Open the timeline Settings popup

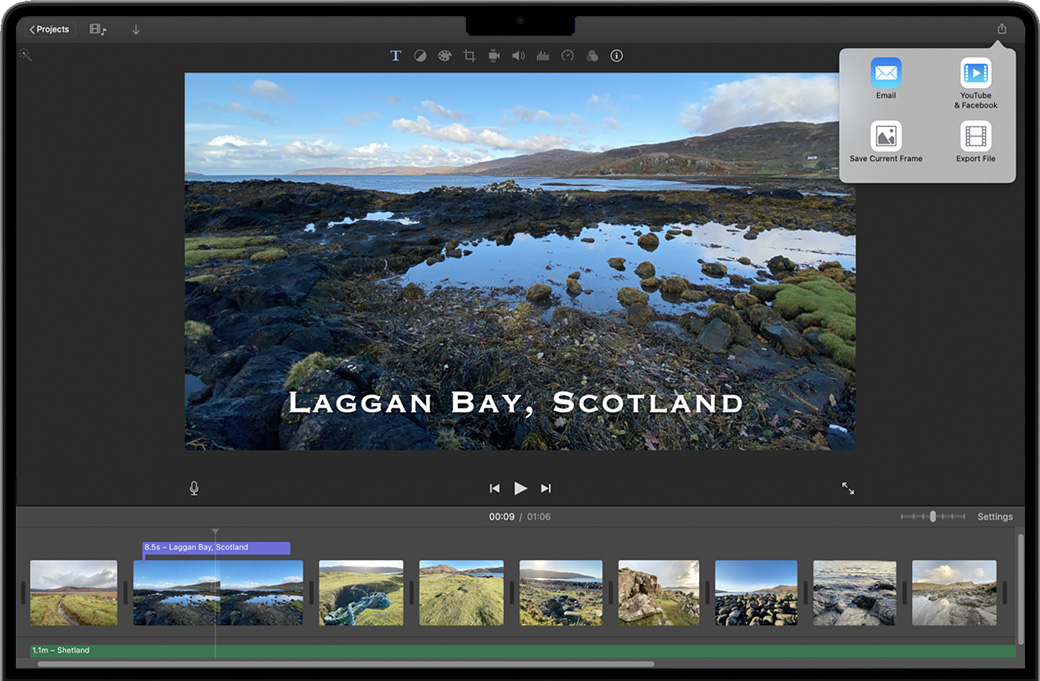(994, 517)
